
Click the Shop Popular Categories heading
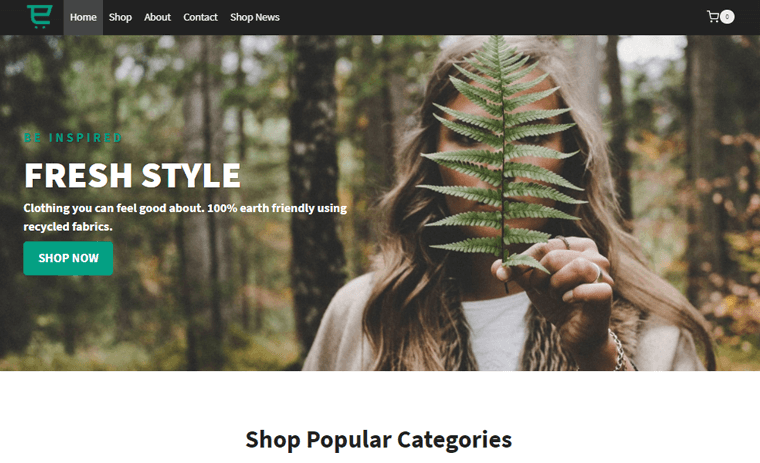pyautogui.click(x=379, y=440)
